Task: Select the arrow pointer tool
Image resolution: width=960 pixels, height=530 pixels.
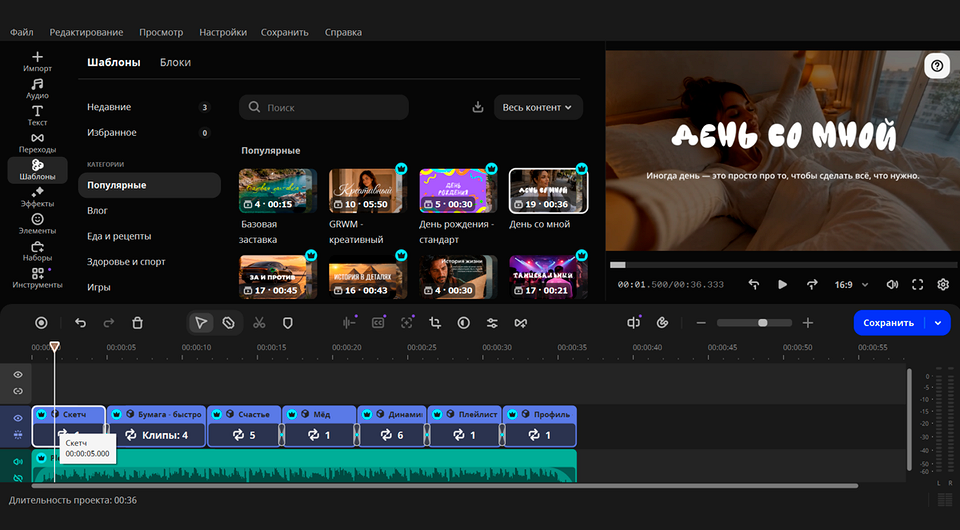Action: coord(201,323)
